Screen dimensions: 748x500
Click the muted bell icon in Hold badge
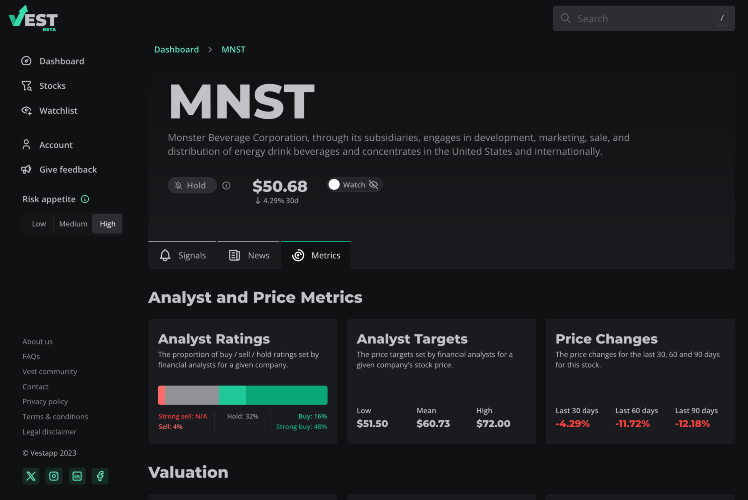tap(178, 185)
